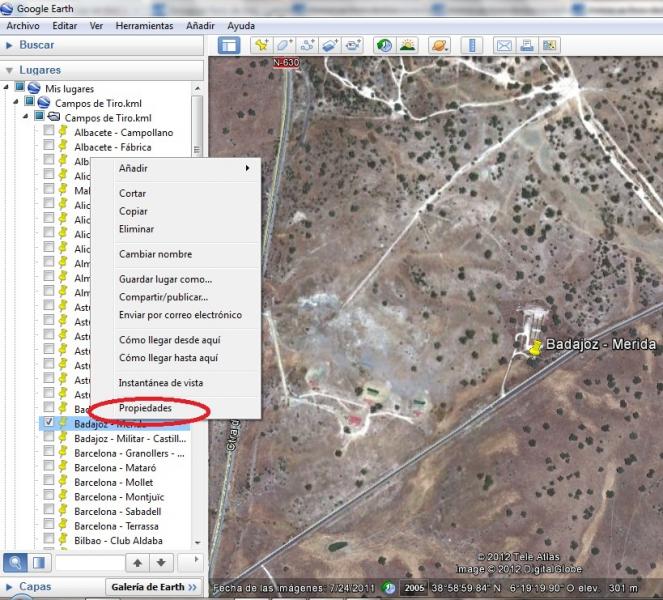Image resolution: width=663 pixels, height=600 pixels.
Task: Open the planets switcher icon
Action: pyautogui.click(x=439, y=45)
